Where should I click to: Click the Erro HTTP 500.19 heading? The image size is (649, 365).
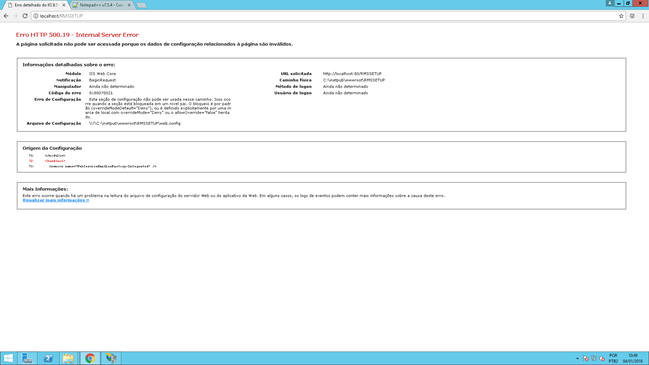point(77,35)
